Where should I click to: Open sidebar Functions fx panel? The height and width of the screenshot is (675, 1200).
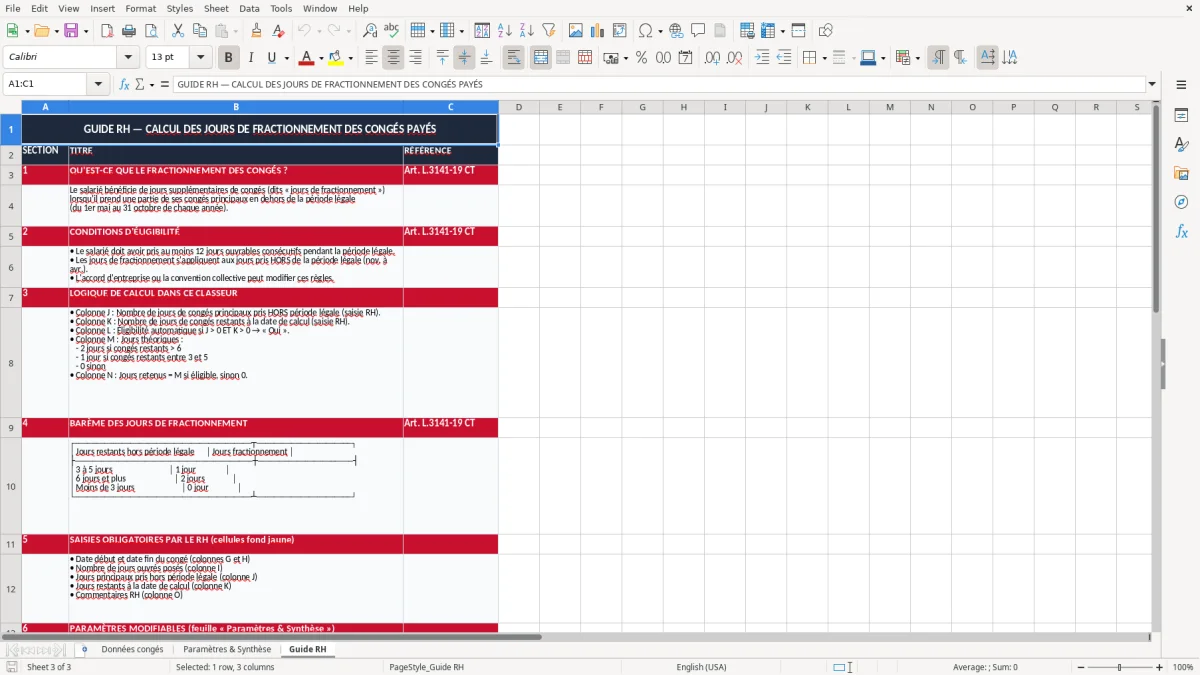(x=1181, y=232)
